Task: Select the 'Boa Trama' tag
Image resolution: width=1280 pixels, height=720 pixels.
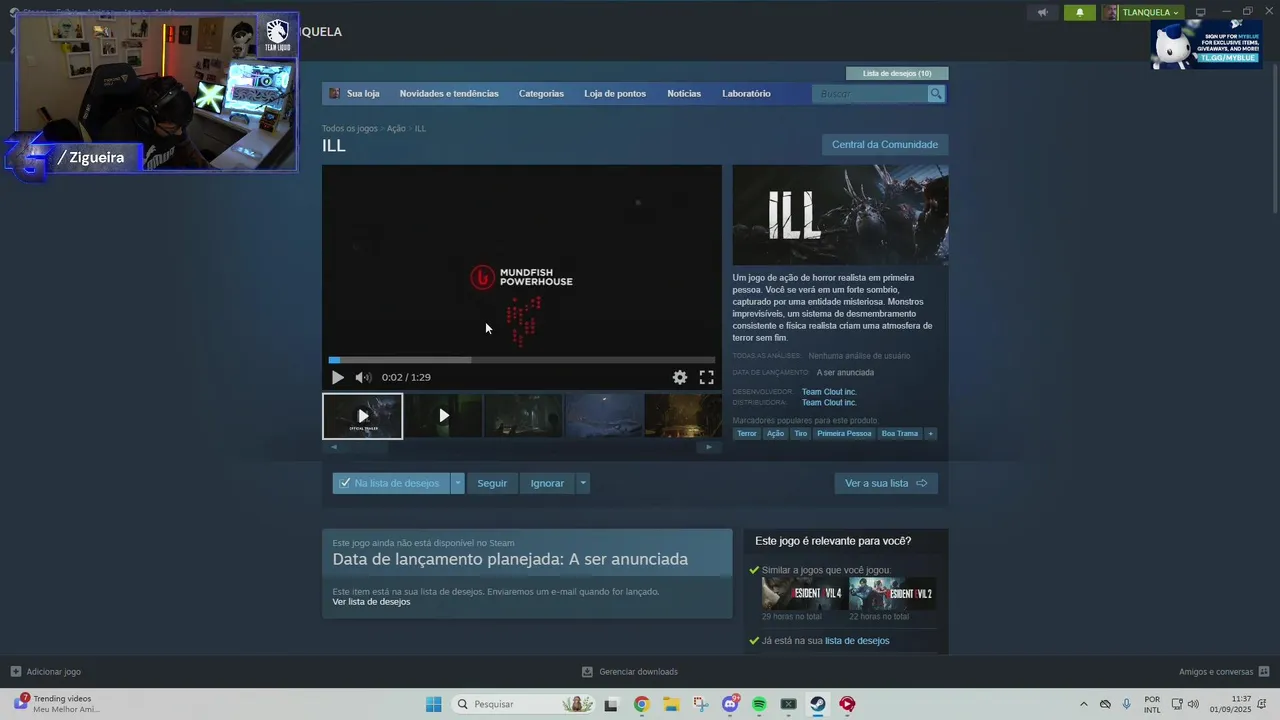Action: (900, 434)
